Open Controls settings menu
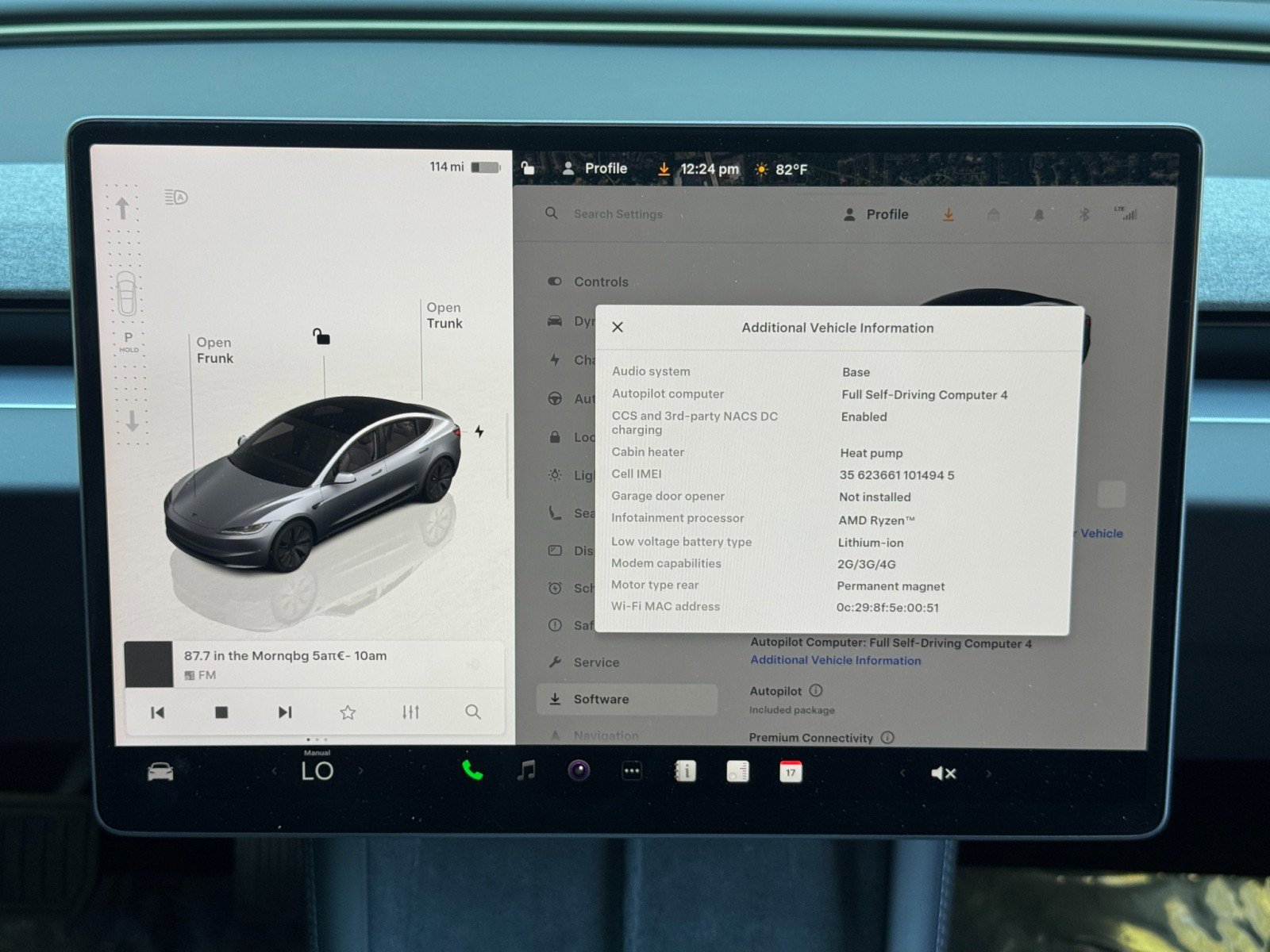1270x952 pixels. [588, 282]
